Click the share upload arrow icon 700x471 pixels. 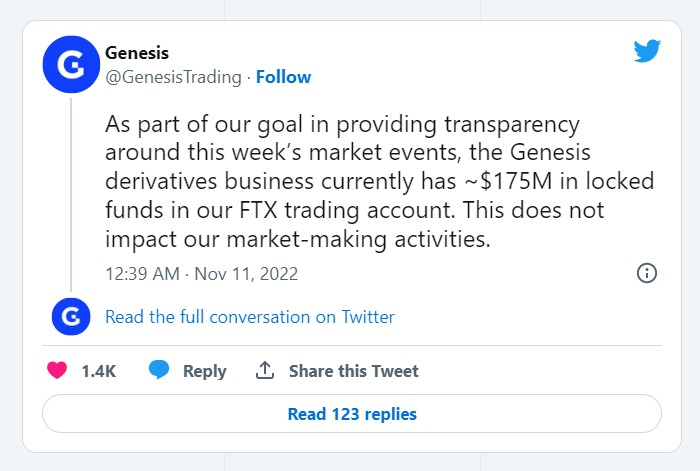[x=265, y=370]
